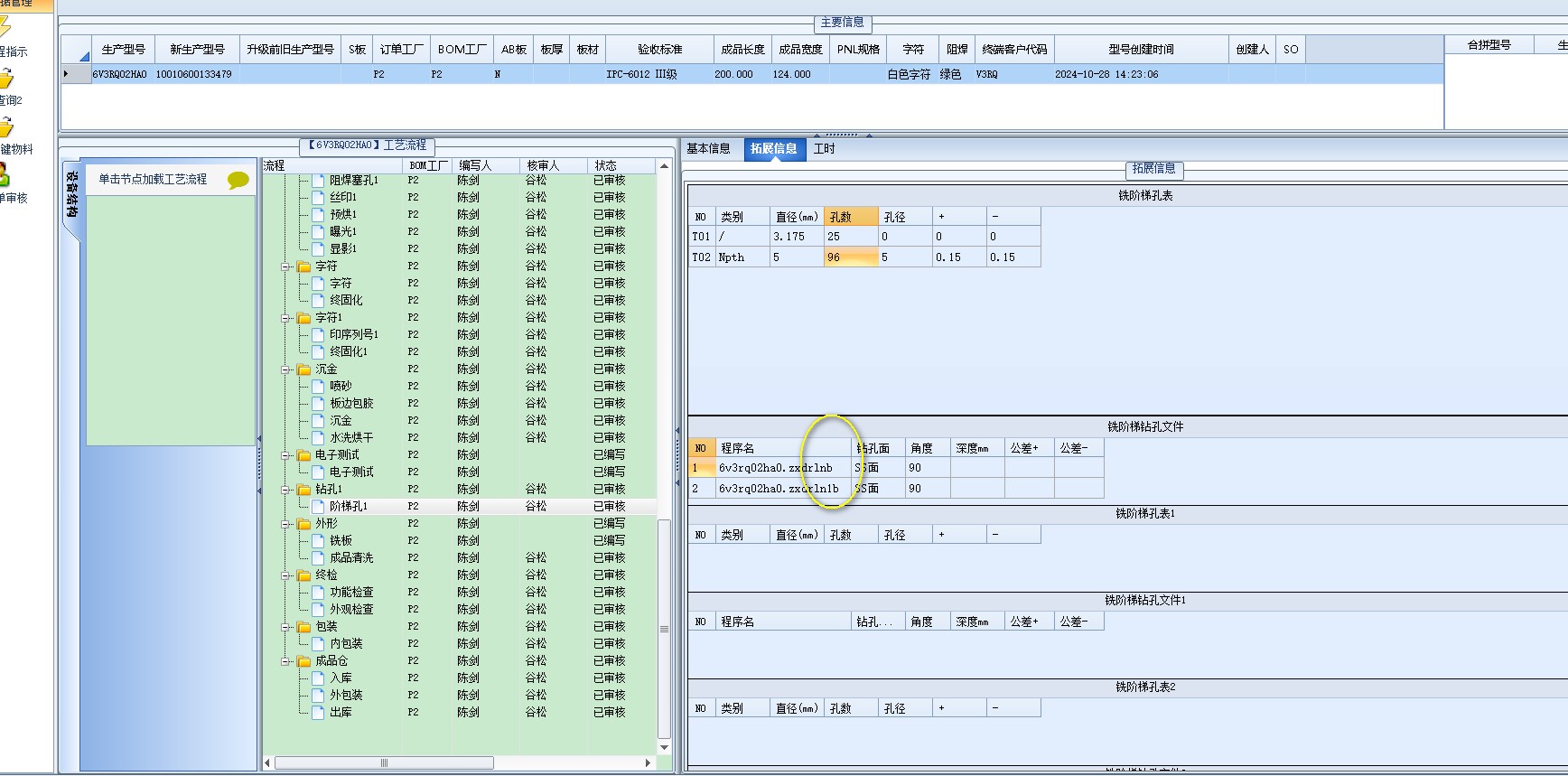The width and height of the screenshot is (1568, 776).
Task: Sort by the 验收标准 column header
Action: coord(660,50)
